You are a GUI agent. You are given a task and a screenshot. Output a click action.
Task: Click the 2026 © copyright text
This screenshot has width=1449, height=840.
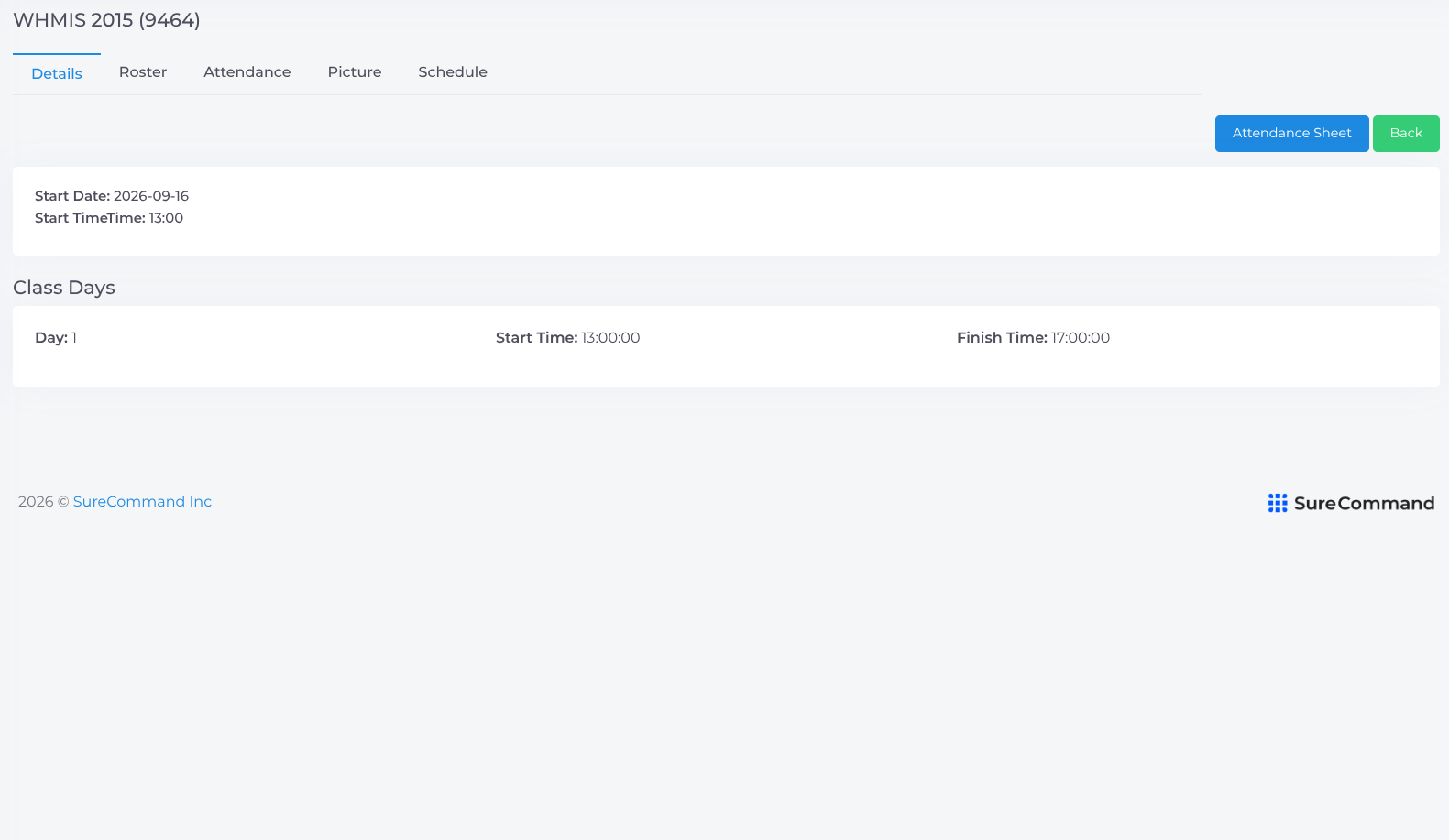(44, 502)
